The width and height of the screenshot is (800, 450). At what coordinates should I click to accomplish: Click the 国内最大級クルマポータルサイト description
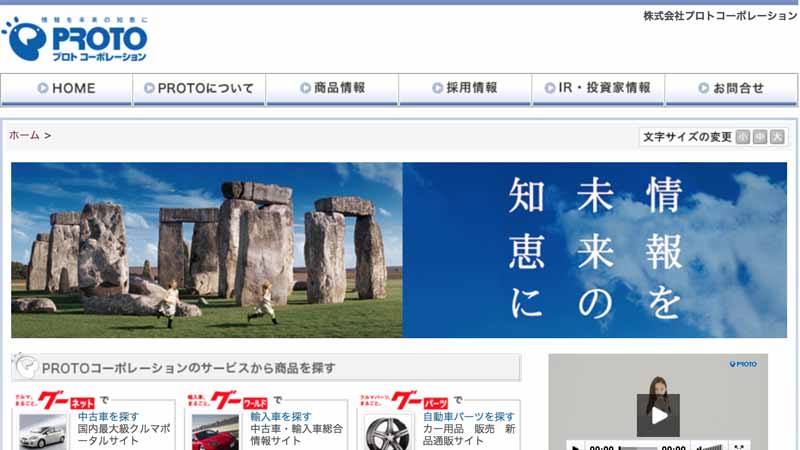coord(124,435)
